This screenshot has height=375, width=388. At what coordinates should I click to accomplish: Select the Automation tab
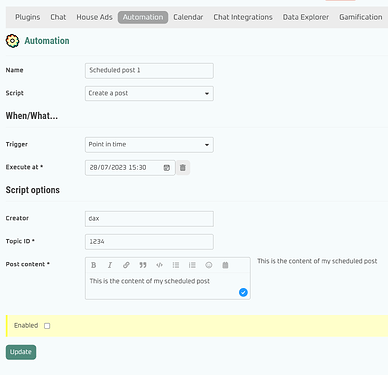coord(143,17)
